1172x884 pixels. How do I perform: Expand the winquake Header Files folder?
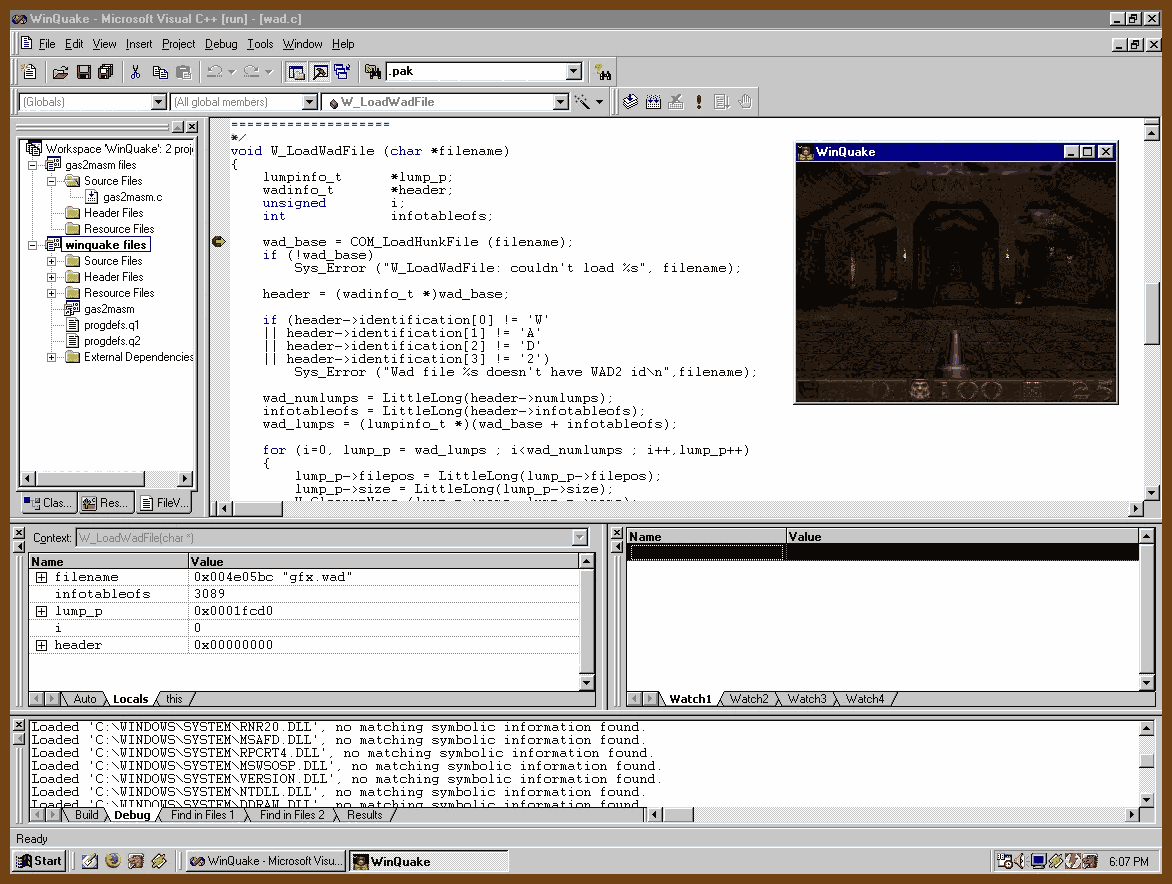[x=52, y=277]
